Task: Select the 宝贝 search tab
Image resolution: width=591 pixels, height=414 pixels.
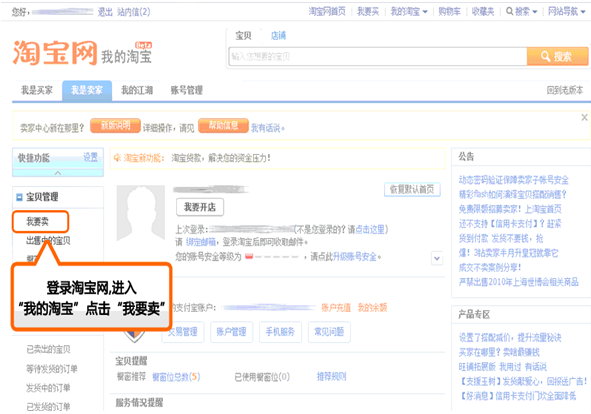Action: coord(243,36)
